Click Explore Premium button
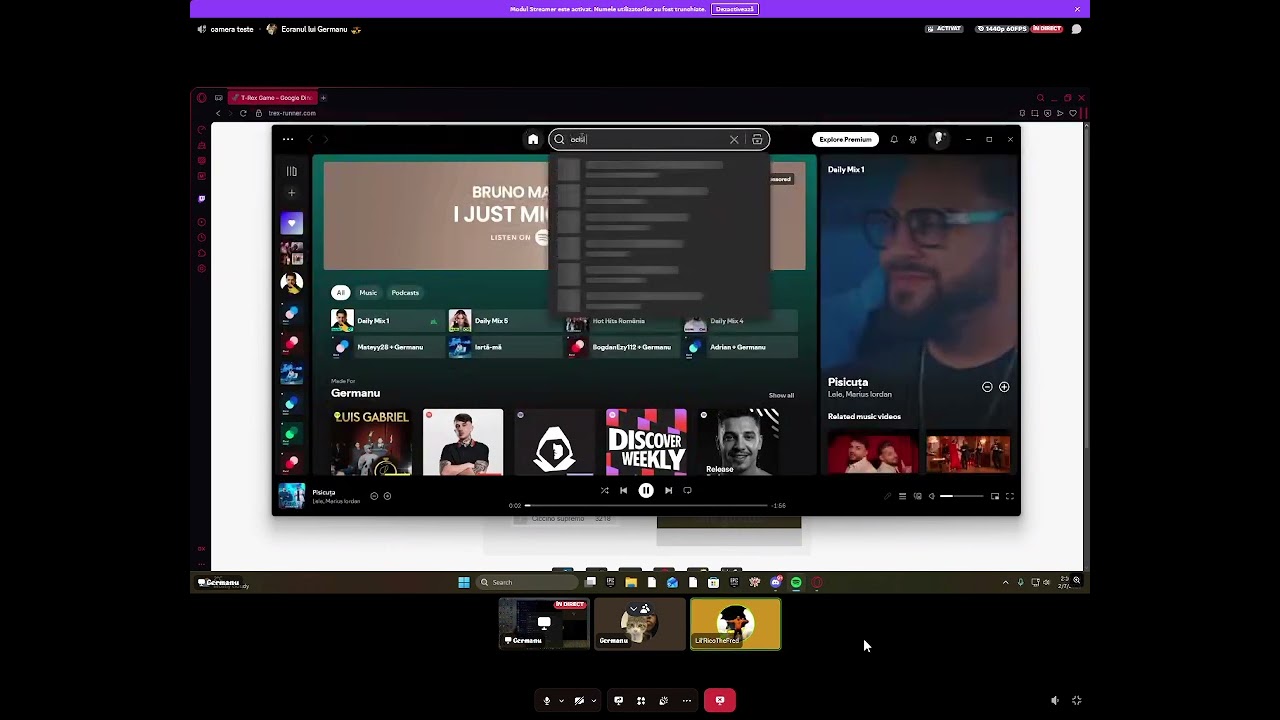 (x=845, y=139)
